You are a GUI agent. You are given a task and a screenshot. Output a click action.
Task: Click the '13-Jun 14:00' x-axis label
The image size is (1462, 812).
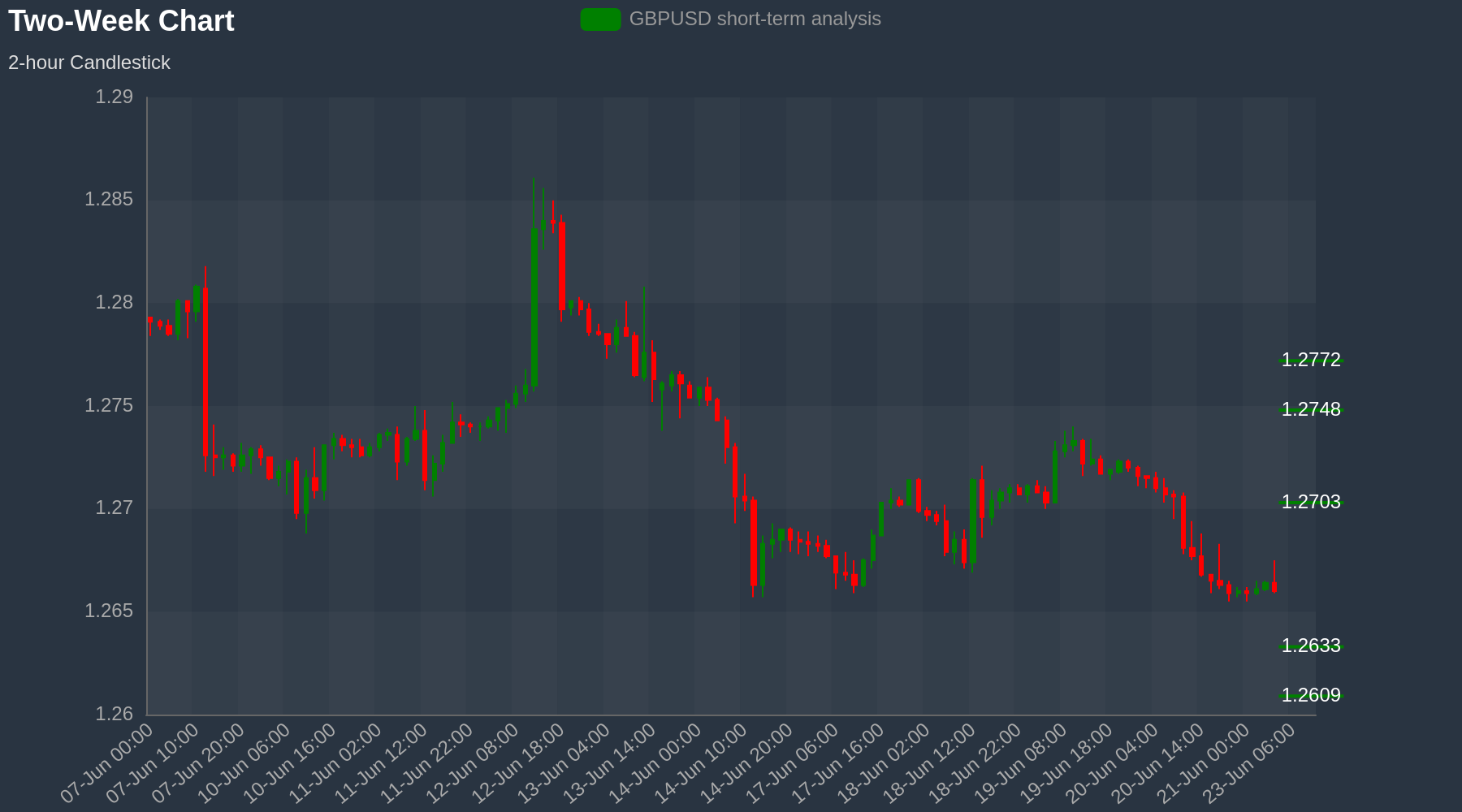(610, 763)
